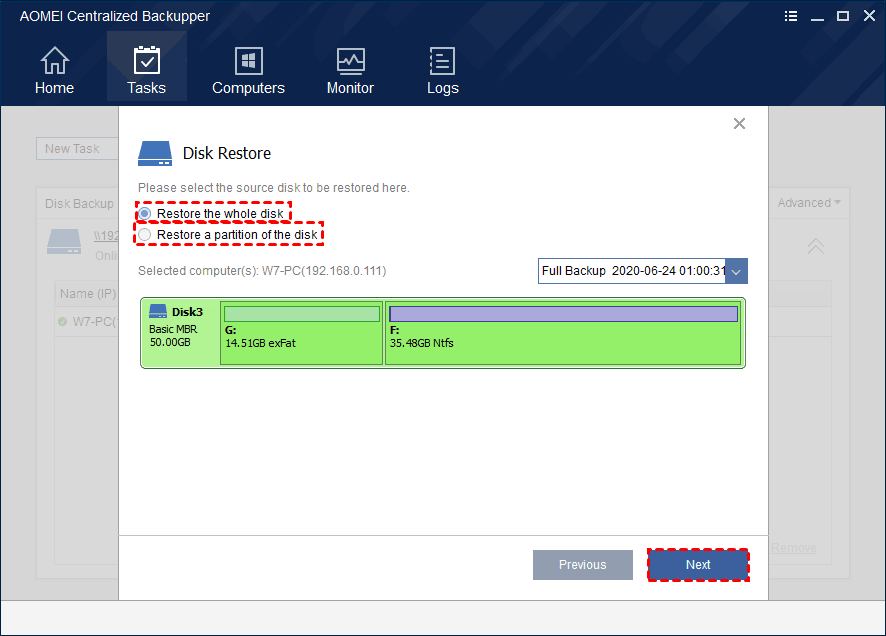Viewport: 886px width, 636px height.
Task: Expand the Advanced dropdown behind the dialog
Action: [x=809, y=203]
